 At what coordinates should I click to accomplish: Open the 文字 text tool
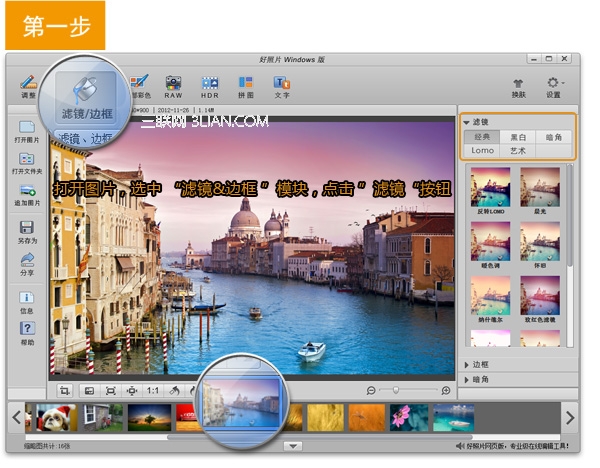(x=282, y=86)
